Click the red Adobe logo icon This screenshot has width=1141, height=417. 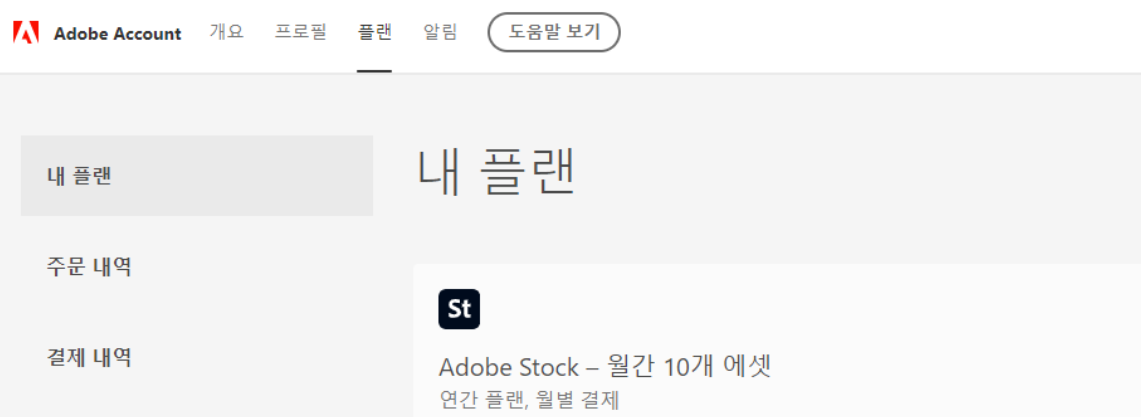(x=26, y=33)
